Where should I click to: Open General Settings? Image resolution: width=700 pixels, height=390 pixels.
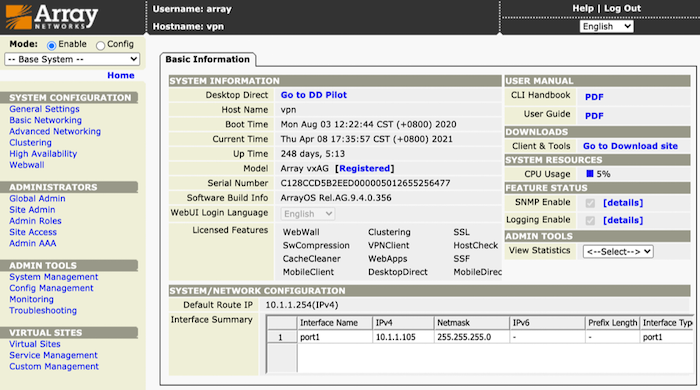click(x=44, y=109)
